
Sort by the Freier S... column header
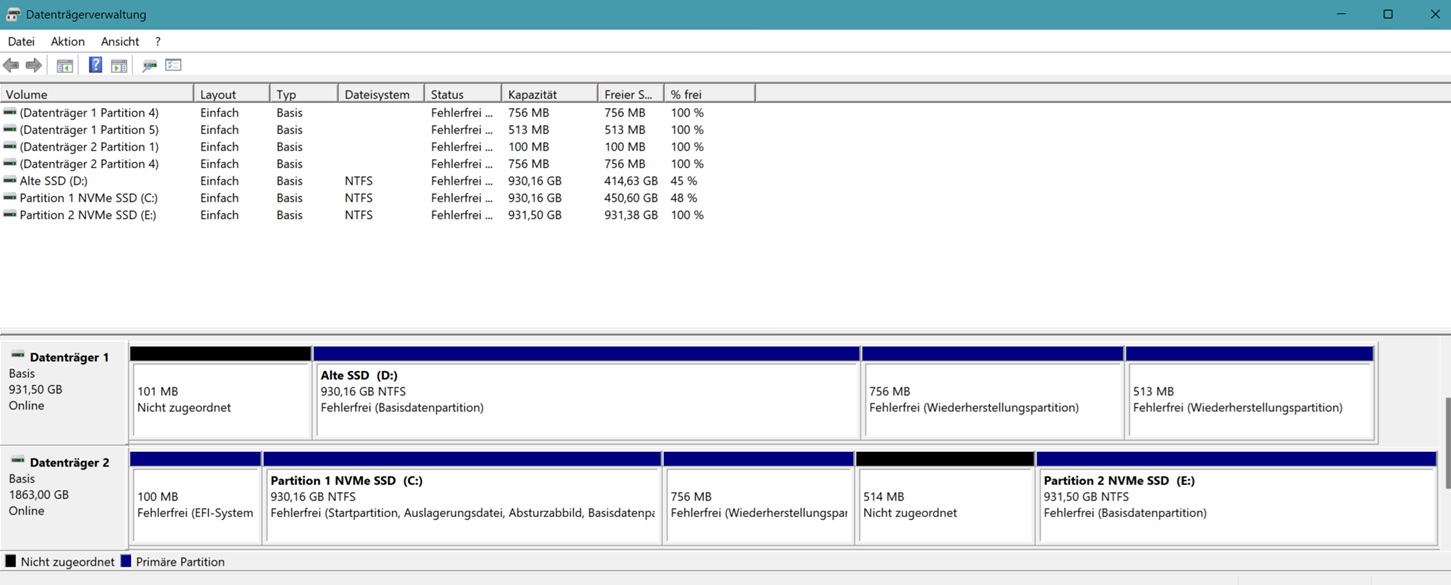click(x=631, y=94)
